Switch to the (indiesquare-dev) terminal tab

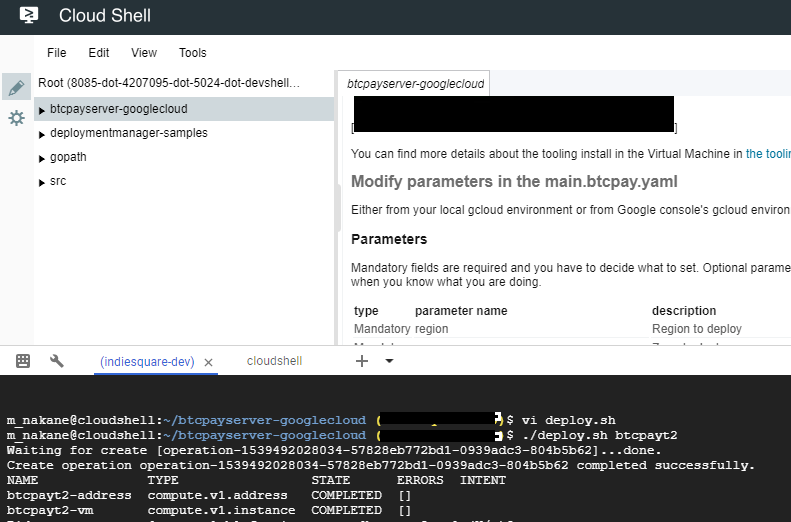tap(147, 362)
